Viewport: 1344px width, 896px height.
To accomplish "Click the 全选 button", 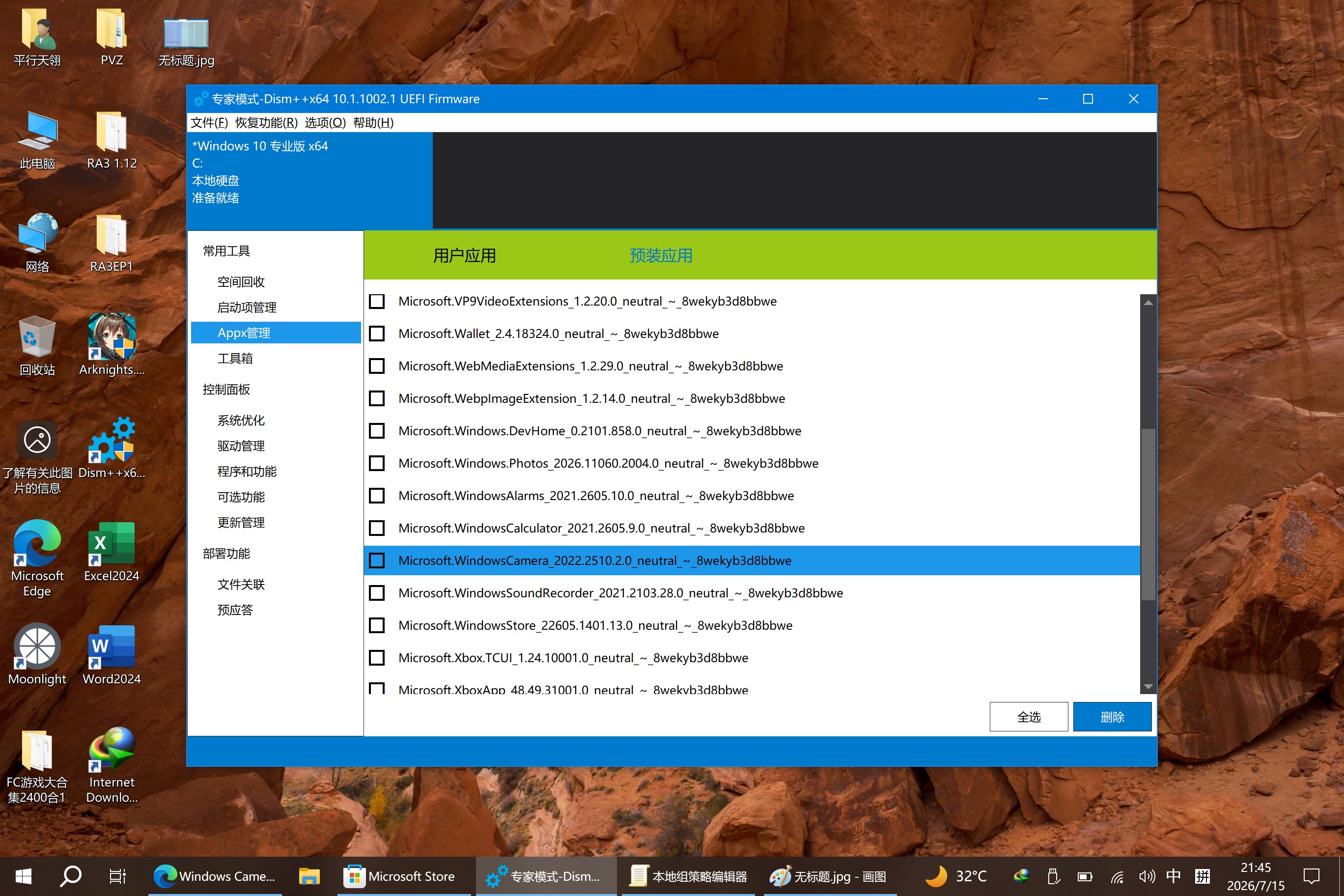I will 1029,717.
